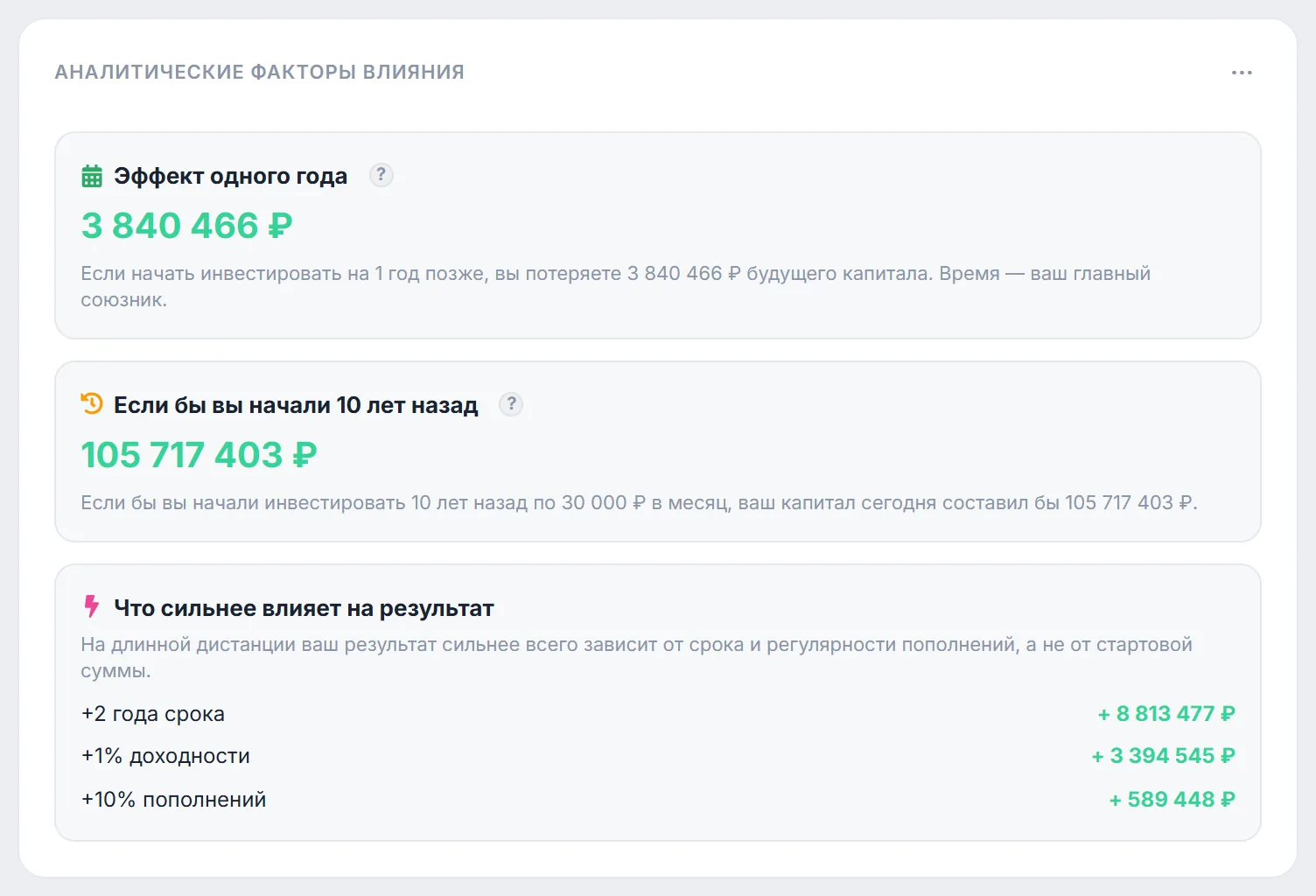
Task: Click the pink lightning bolt icon
Action: point(91,606)
